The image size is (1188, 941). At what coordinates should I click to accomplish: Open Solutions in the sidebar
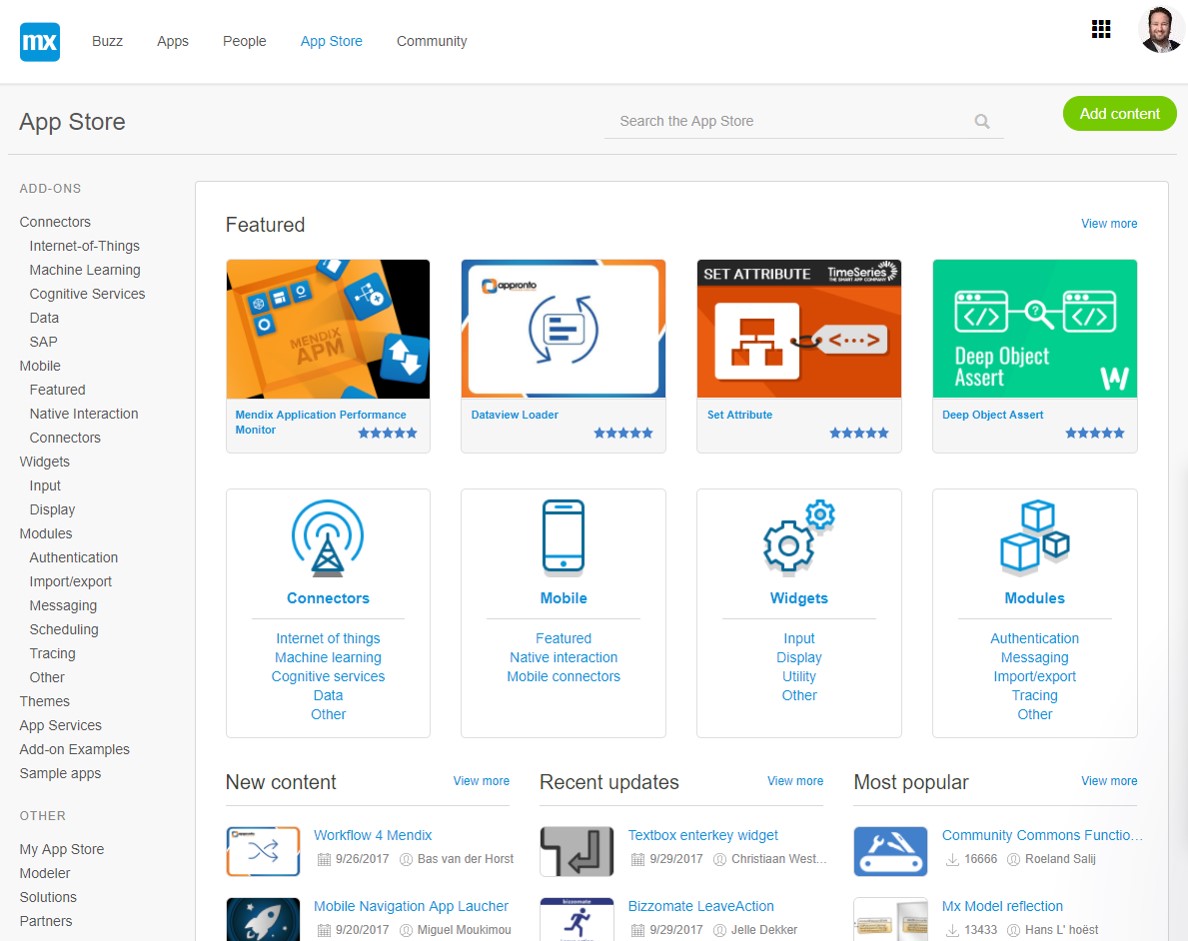48,897
